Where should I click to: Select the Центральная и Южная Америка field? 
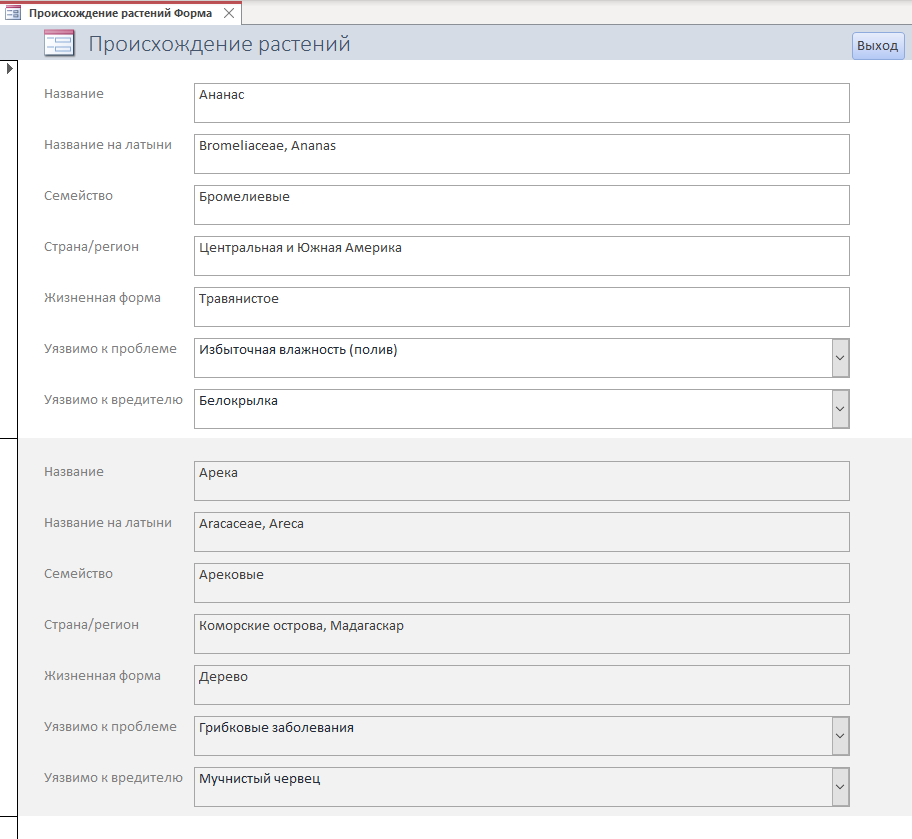point(522,256)
